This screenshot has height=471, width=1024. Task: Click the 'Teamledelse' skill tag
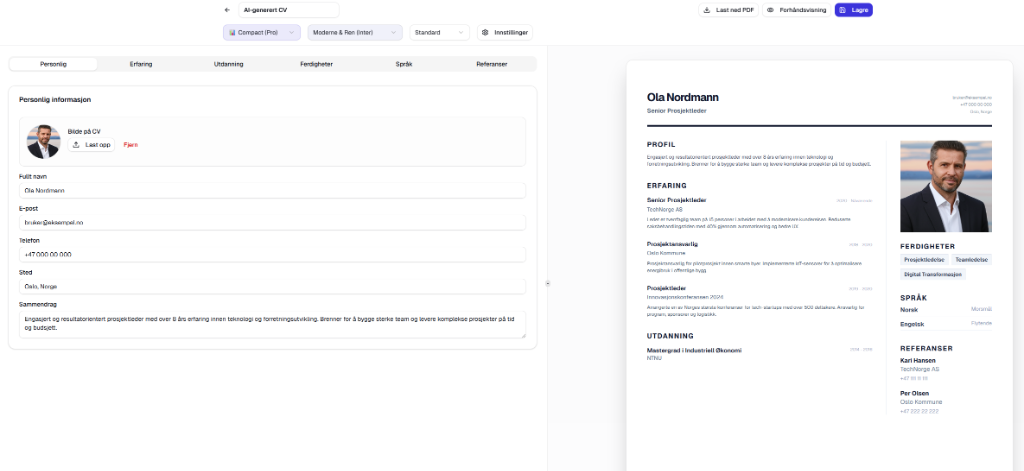point(972,260)
